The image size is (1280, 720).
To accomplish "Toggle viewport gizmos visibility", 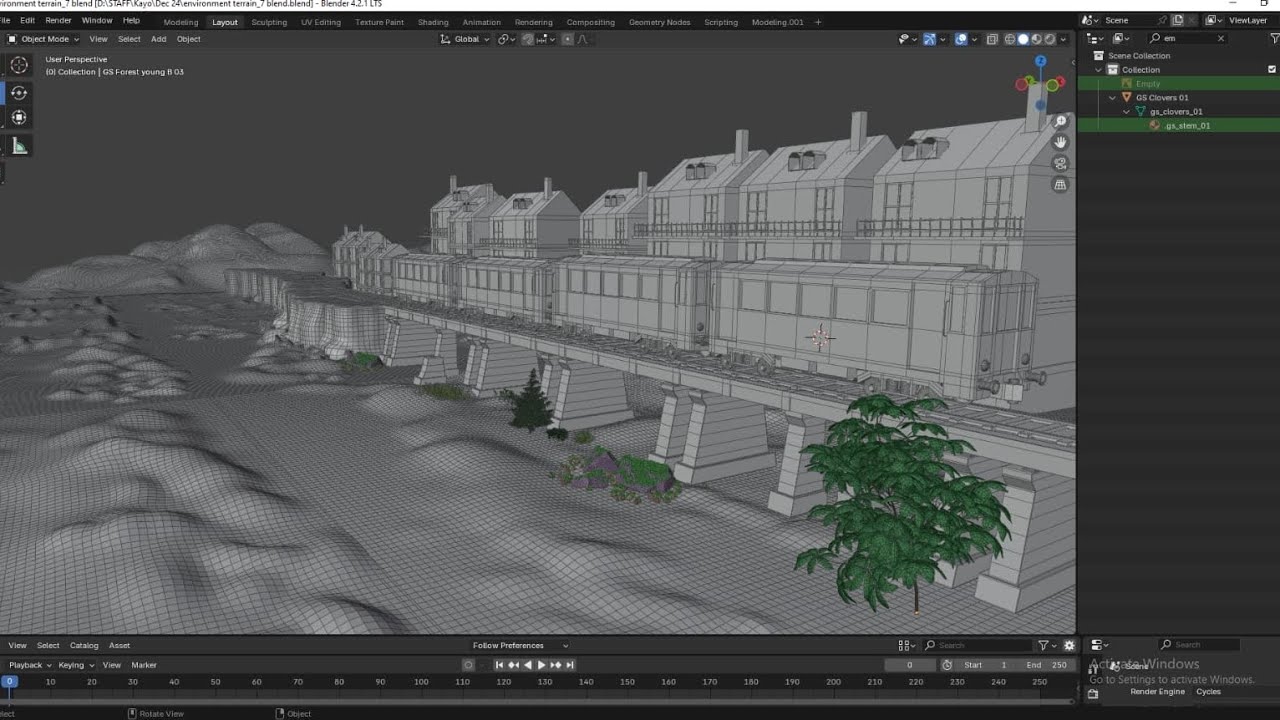I will [929, 39].
